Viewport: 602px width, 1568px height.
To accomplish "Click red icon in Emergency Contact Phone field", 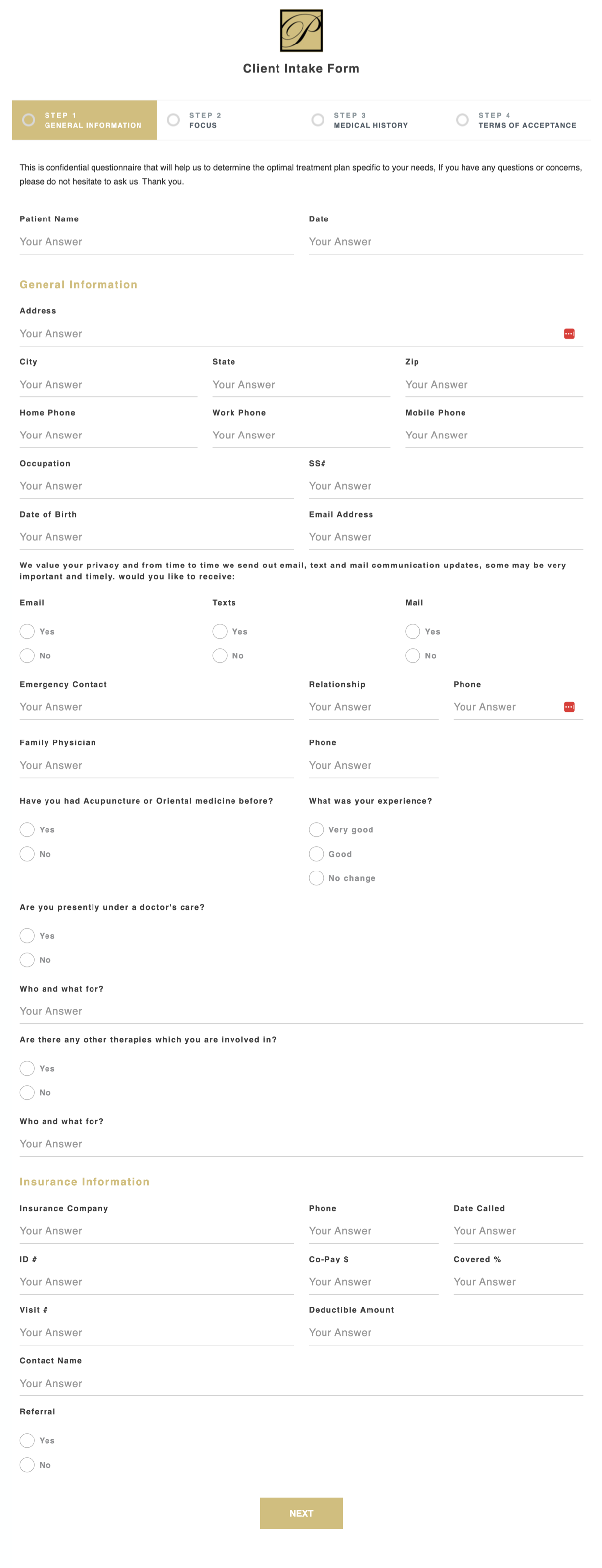I will 568,707.
